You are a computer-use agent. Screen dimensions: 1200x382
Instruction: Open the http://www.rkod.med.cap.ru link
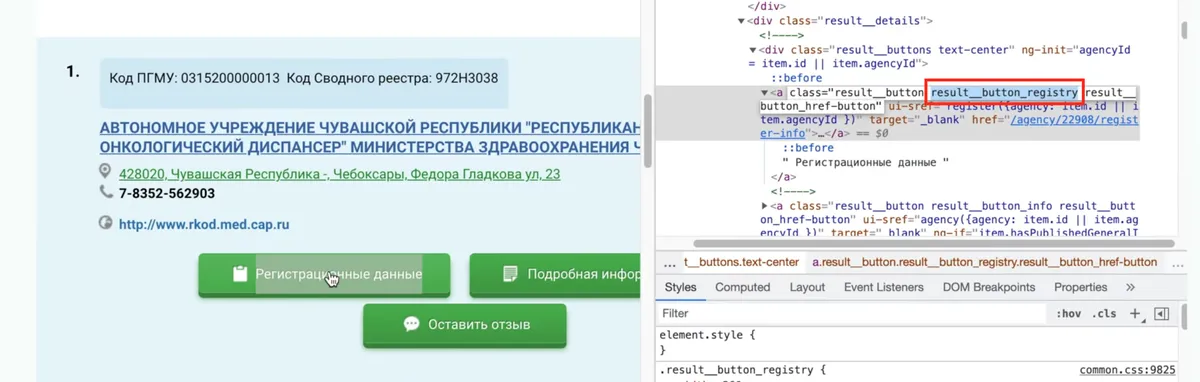204,224
